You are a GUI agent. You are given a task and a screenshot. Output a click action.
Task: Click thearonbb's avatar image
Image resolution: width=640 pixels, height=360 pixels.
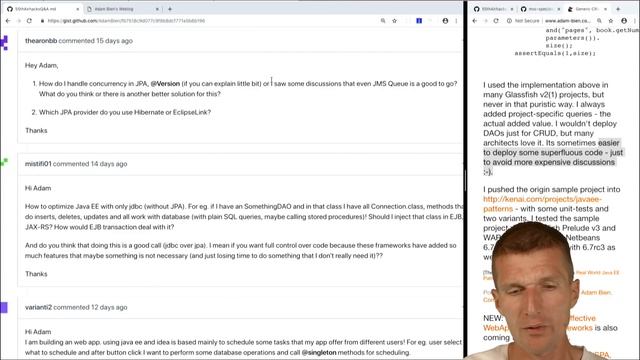4,43
